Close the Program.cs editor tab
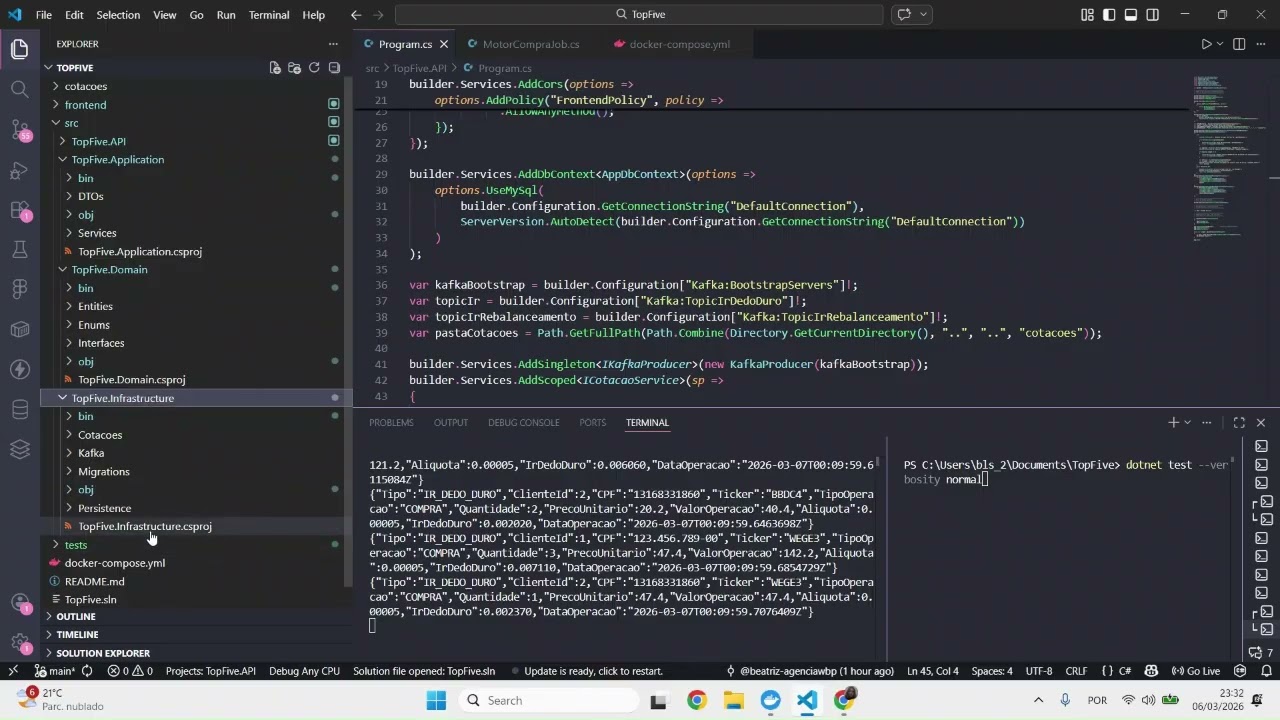 (x=444, y=44)
